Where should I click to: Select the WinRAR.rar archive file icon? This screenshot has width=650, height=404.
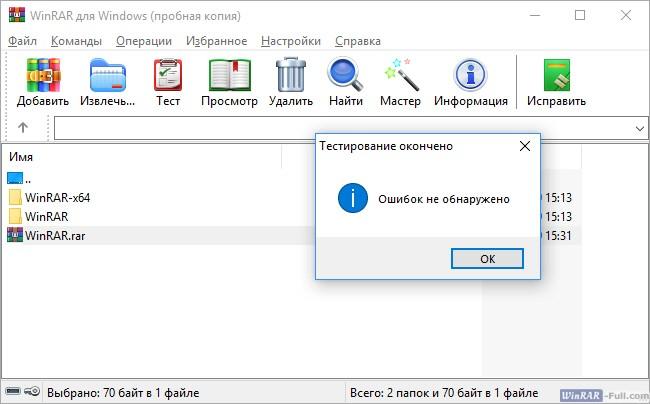pos(15,235)
